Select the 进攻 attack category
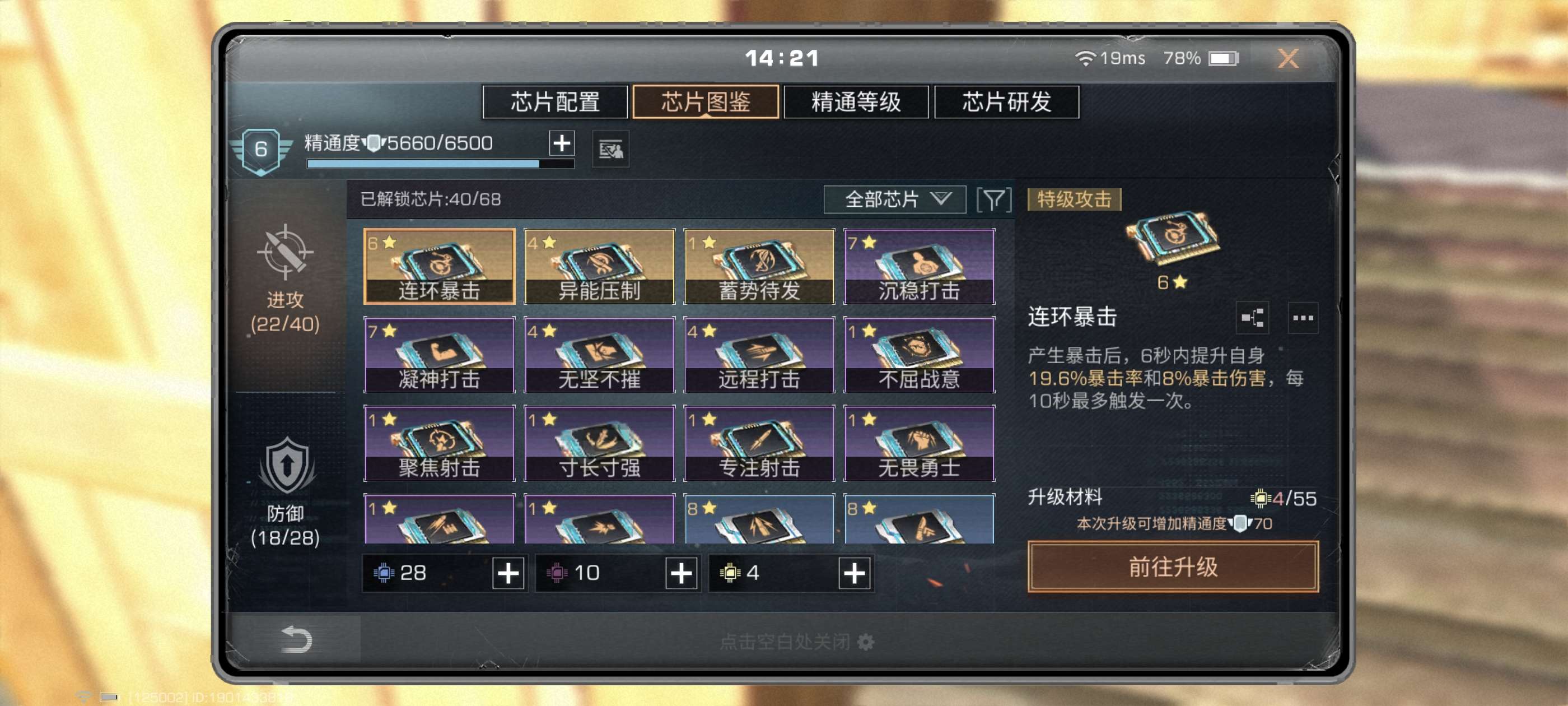Viewport: 1568px width, 706px height. pos(285,279)
